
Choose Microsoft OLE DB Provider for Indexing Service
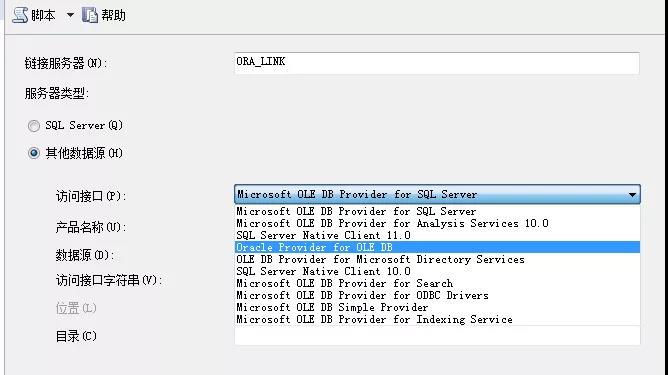437,319
